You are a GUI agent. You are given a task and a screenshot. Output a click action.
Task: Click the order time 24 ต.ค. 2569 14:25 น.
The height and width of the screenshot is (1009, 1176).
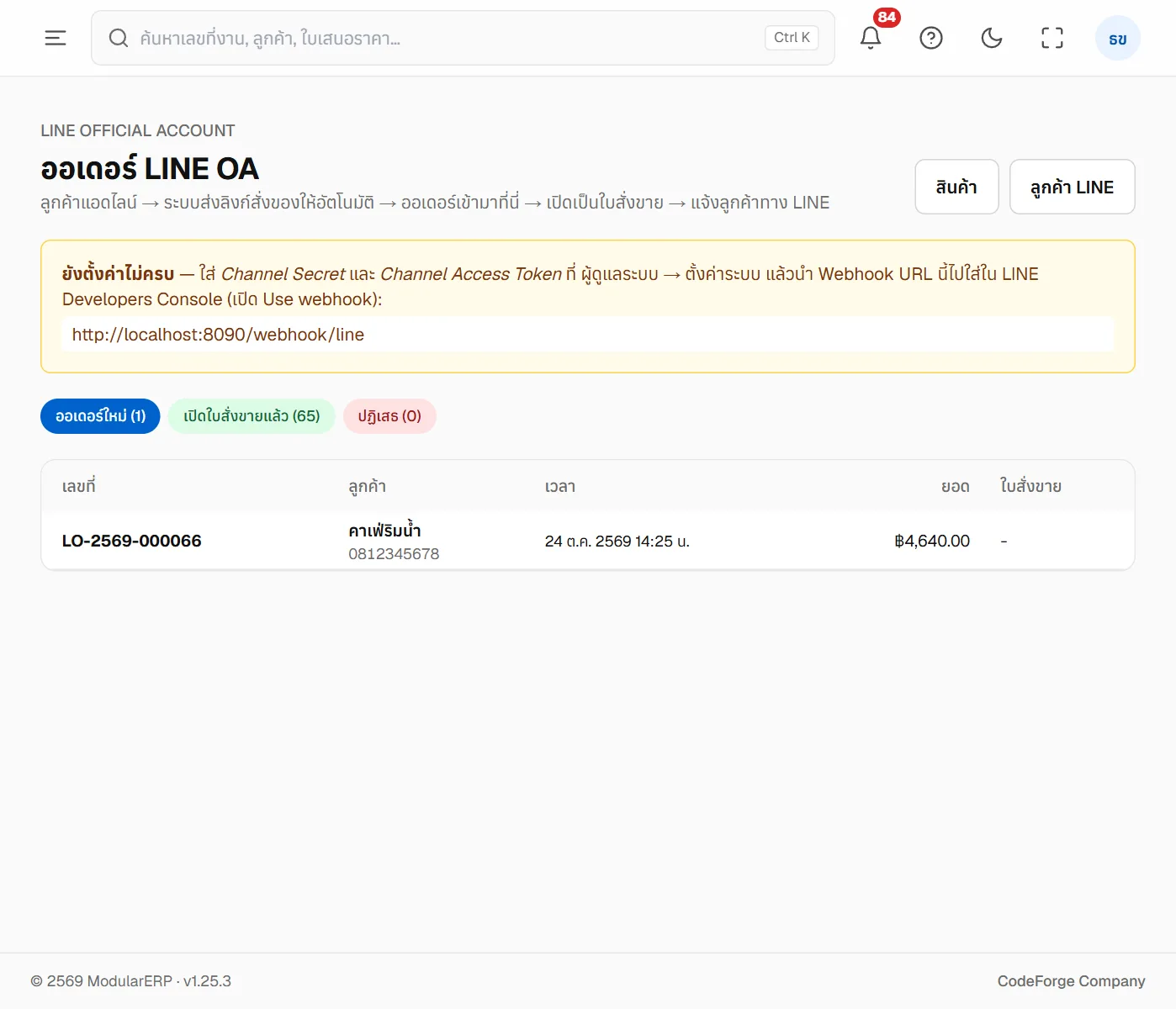coord(617,541)
